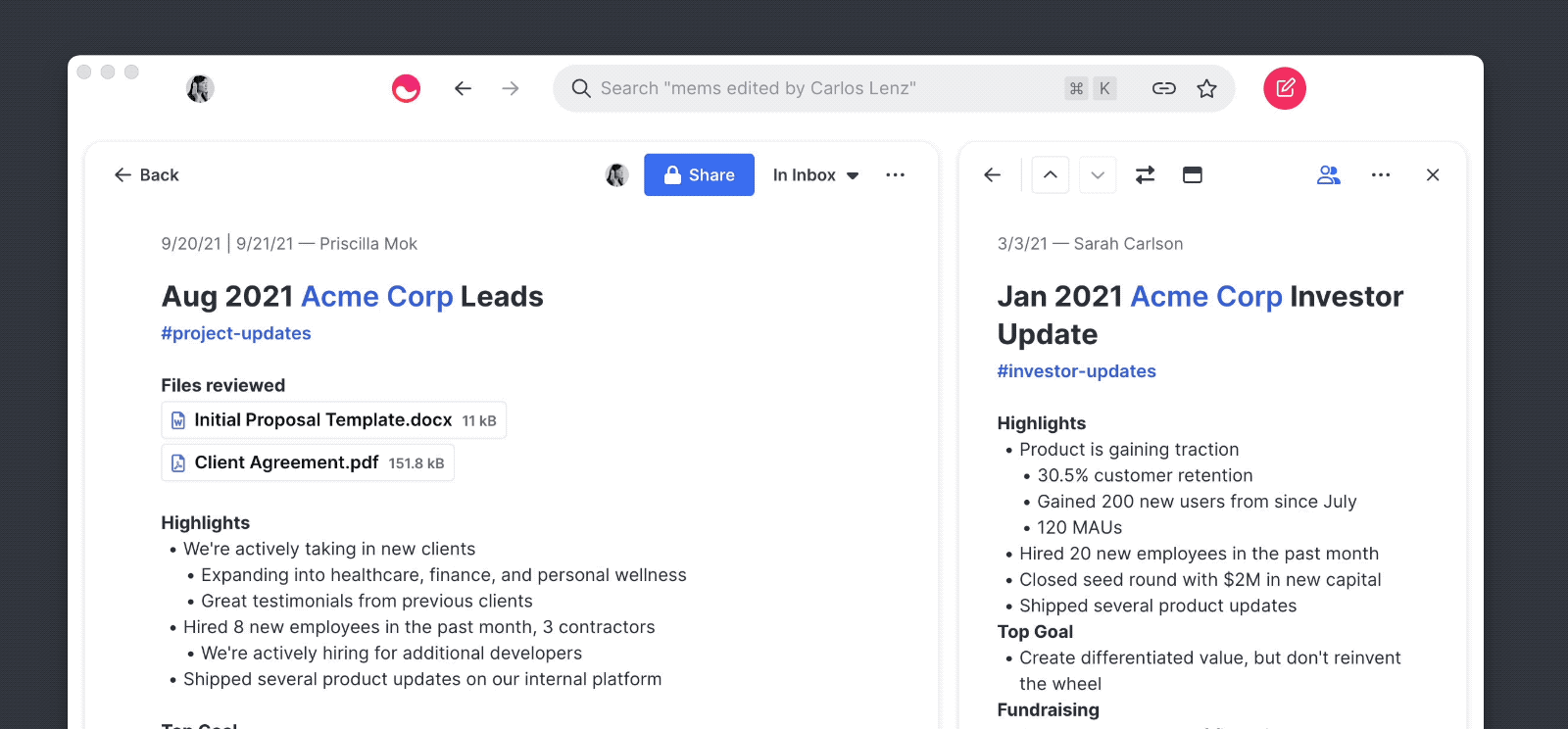Go forward with the top navigation arrow
1568x729 pixels.
point(511,88)
